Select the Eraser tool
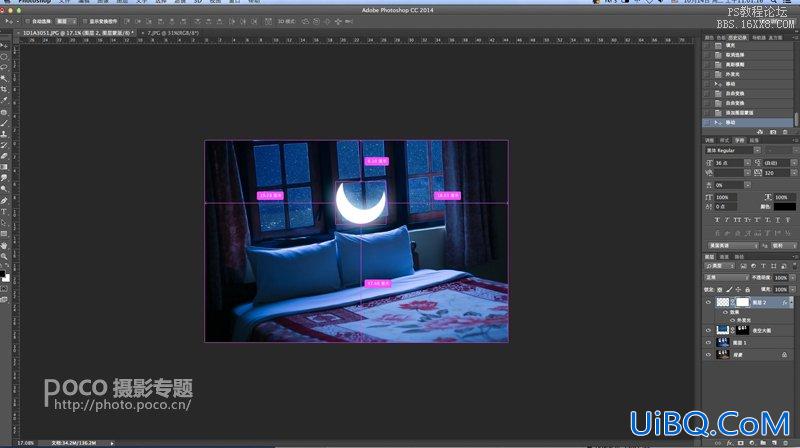 [x=4, y=156]
